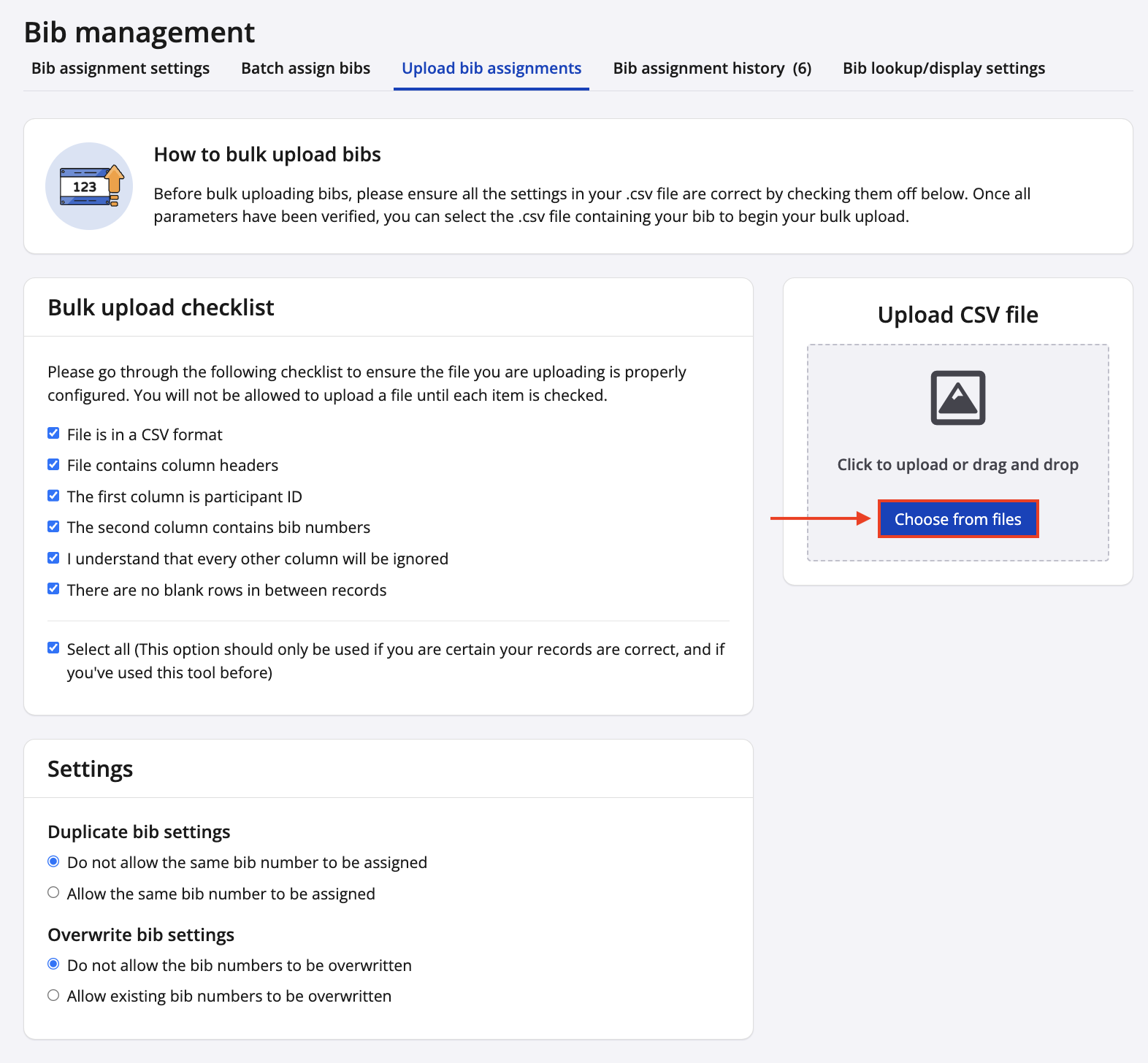Choose 'Do not allow bib numbers to be overwritten'
Image resolution: width=1148 pixels, height=1063 pixels.
tap(53, 964)
